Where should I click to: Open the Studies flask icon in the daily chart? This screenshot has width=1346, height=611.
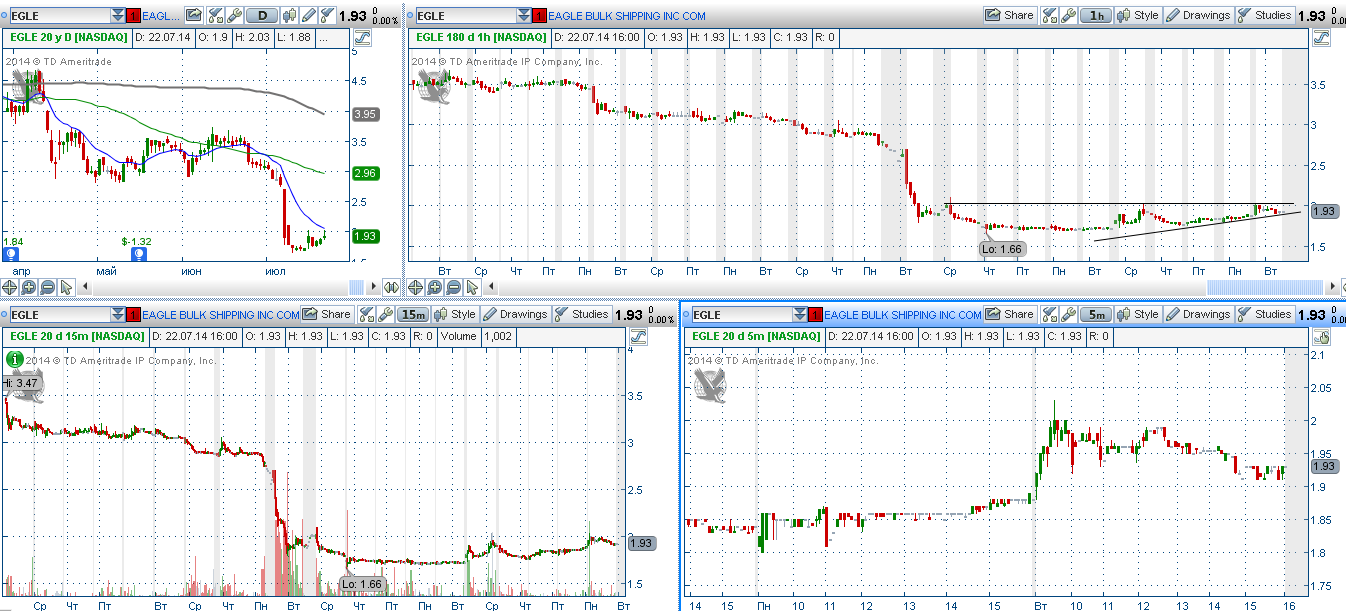point(326,15)
